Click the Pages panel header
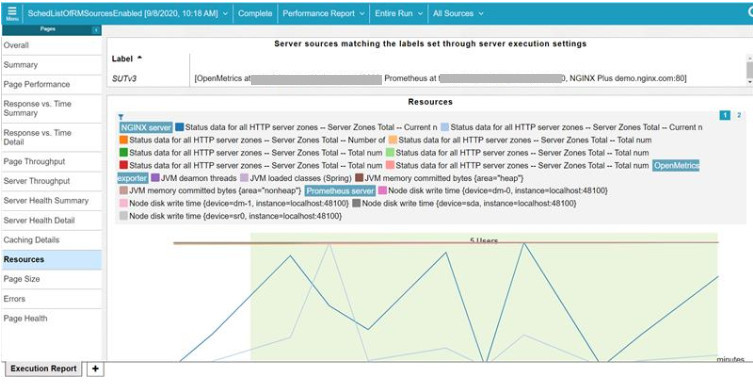Screen dimensions: 753x384 click(48, 30)
